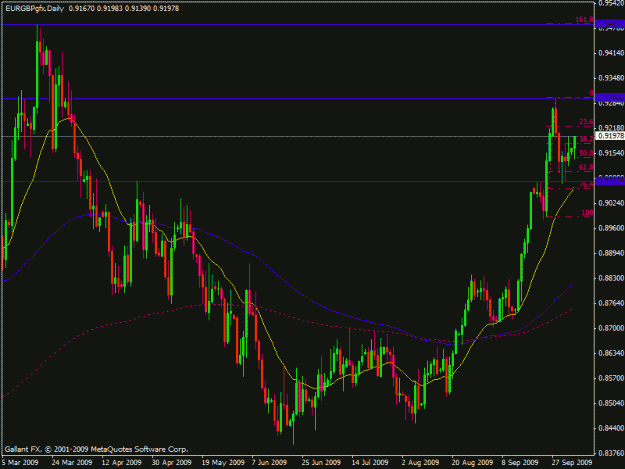This screenshot has width=625, height=469.
Task: Click the 0.88940 price axis label
Action: pyautogui.click(x=611, y=253)
